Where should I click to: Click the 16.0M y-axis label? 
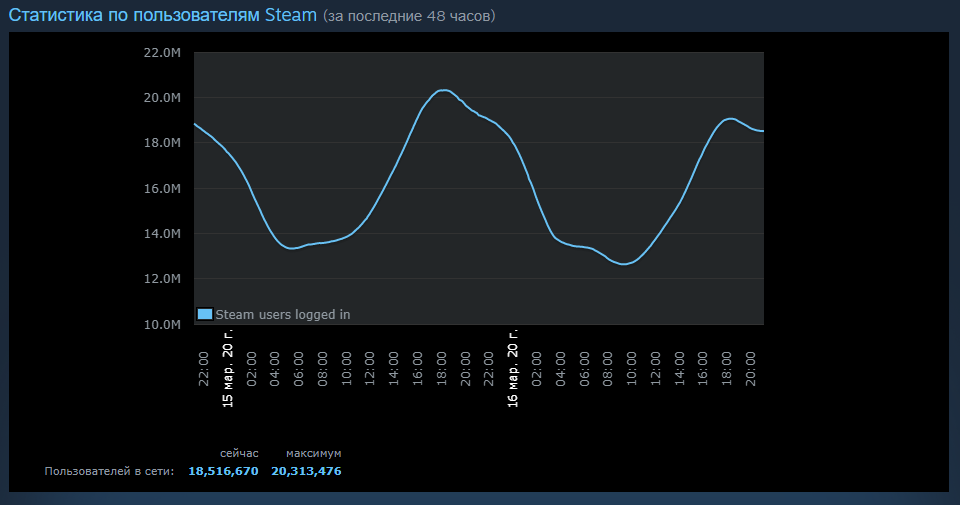pyautogui.click(x=162, y=189)
